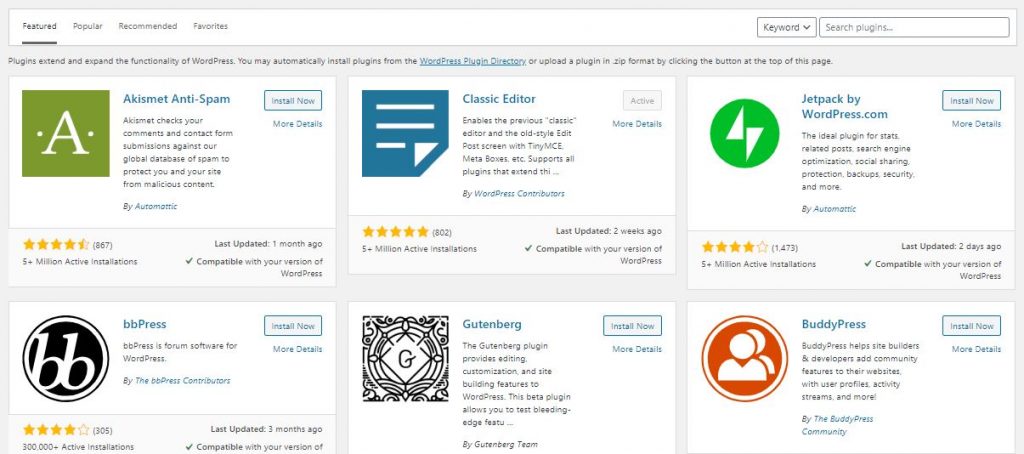Open the Akismet Anti-Spam title link

pos(176,99)
